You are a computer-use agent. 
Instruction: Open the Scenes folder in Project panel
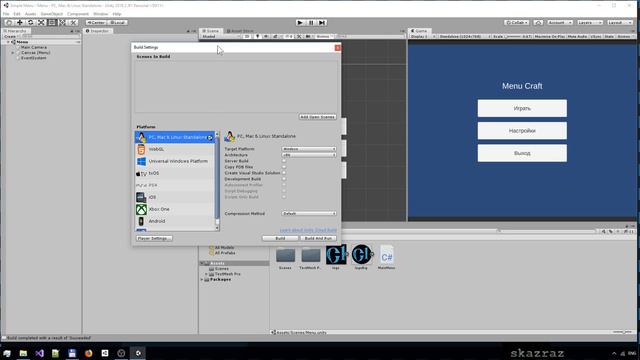pos(285,255)
